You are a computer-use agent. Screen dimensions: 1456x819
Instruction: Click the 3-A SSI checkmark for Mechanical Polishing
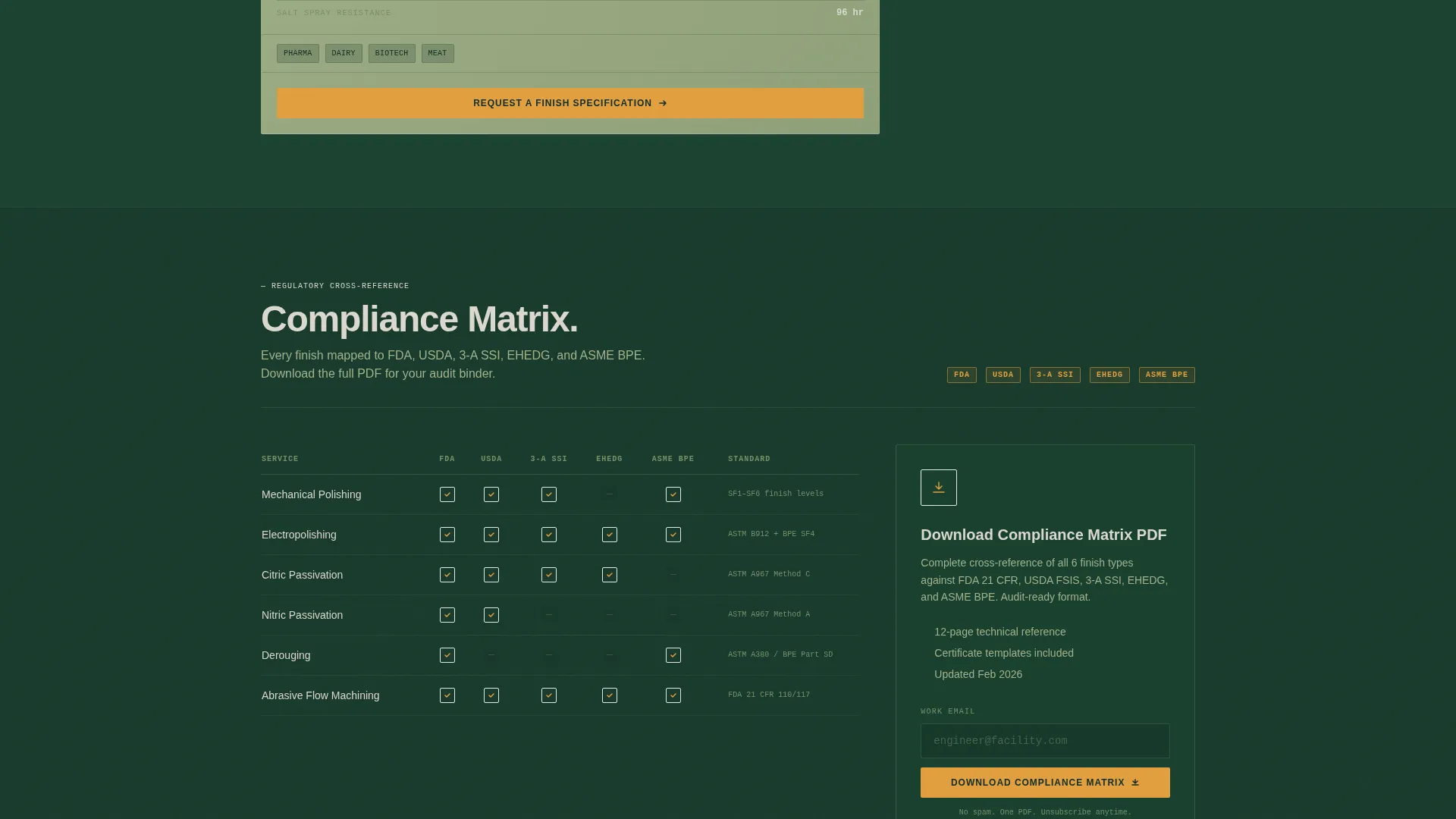click(549, 494)
